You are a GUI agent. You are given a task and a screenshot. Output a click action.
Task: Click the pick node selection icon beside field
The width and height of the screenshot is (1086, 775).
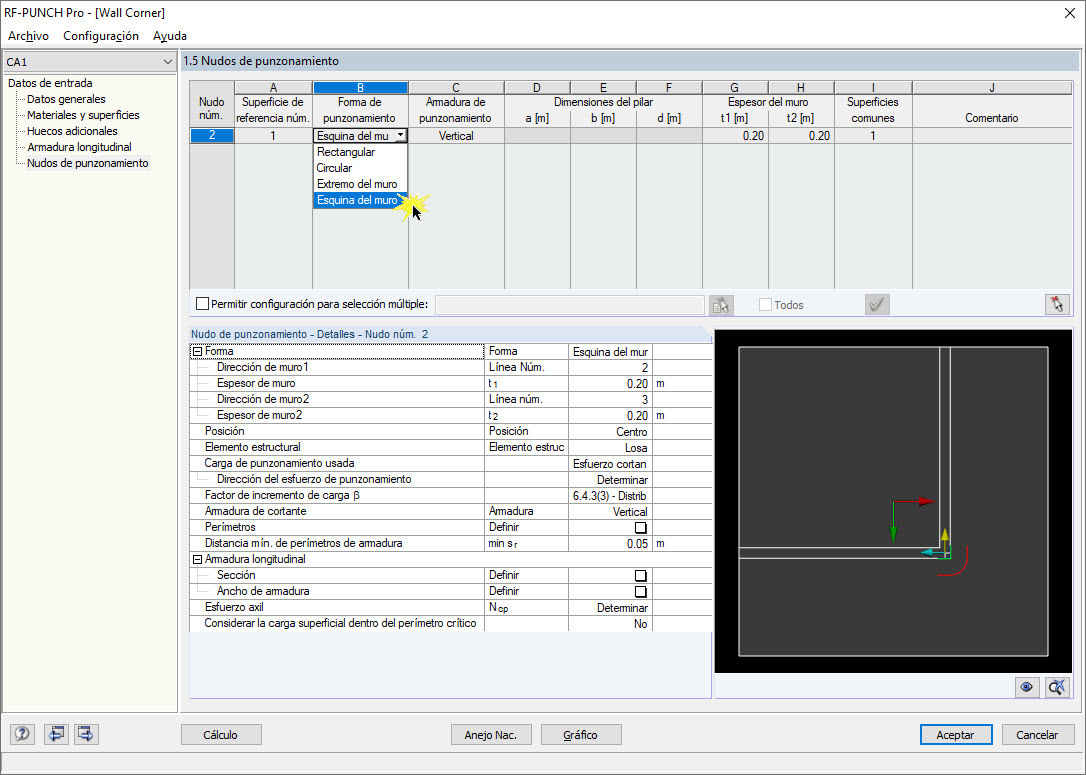(721, 305)
